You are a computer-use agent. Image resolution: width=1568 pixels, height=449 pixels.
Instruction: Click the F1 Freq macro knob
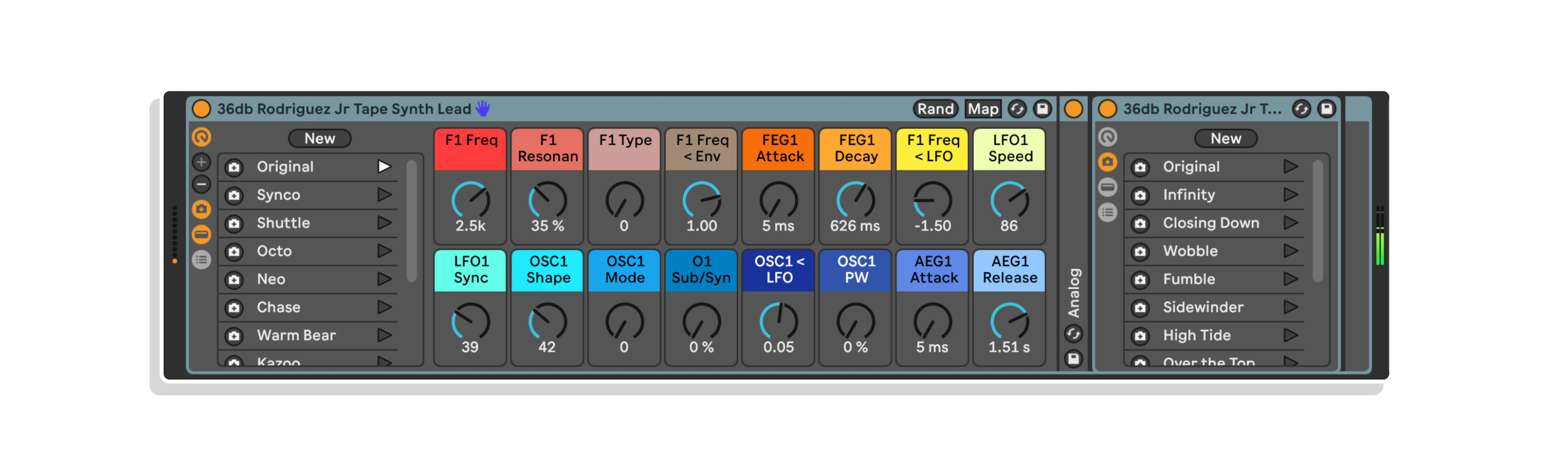(x=470, y=199)
